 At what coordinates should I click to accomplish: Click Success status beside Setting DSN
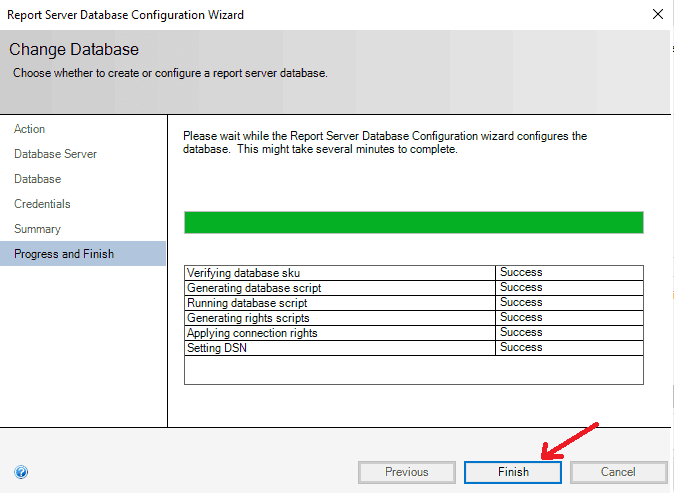click(521, 348)
